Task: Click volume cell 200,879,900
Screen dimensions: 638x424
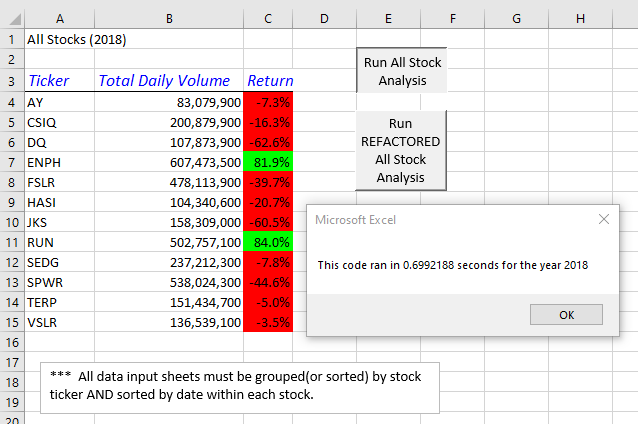Action: pyautogui.click(x=169, y=122)
